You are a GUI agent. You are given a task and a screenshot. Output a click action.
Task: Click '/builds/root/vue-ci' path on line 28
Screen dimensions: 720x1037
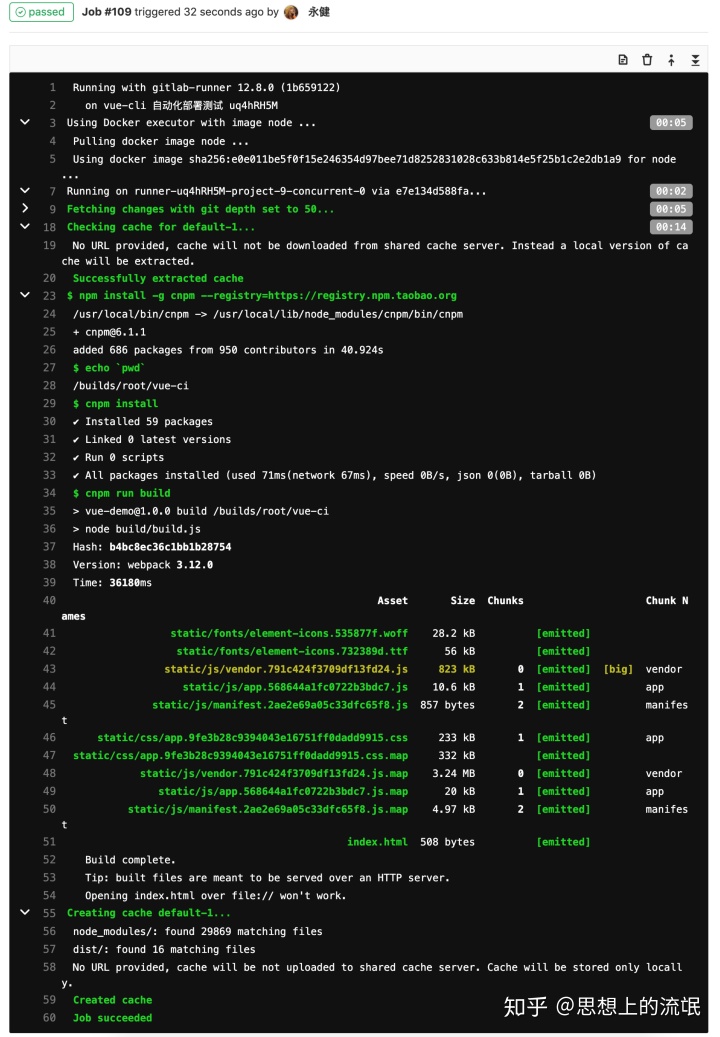(x=131, y=386)
